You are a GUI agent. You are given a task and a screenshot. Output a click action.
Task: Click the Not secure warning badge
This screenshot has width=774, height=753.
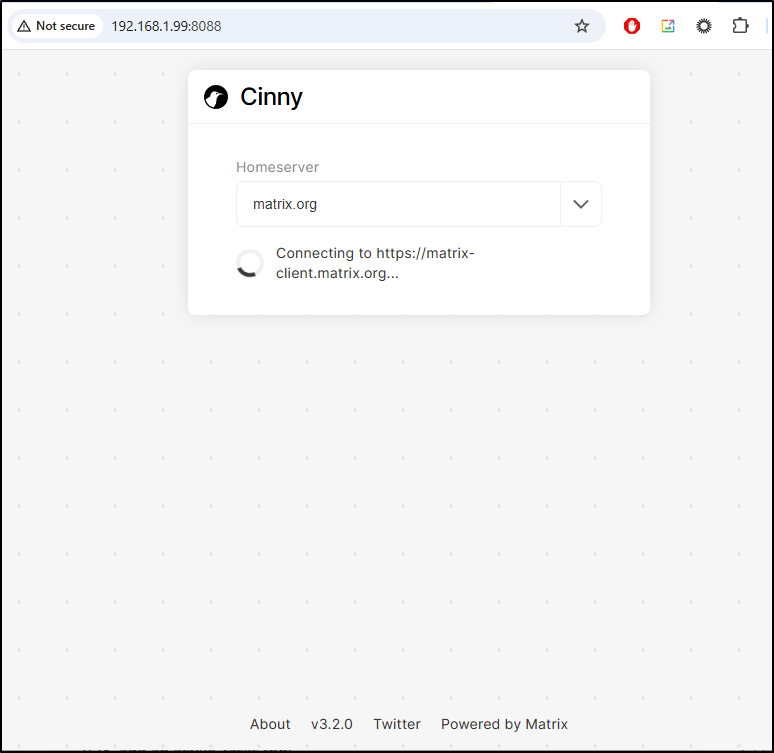pos(56,26)
